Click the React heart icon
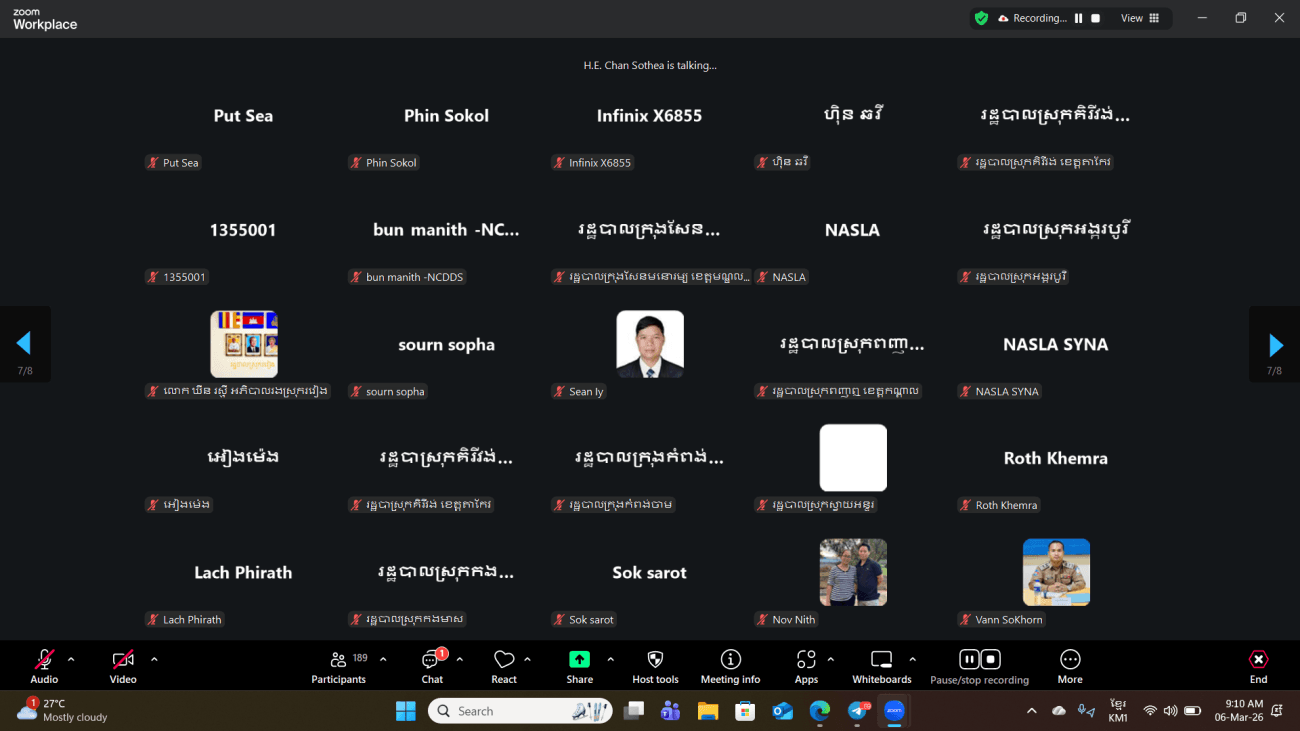 pos(504,661)
